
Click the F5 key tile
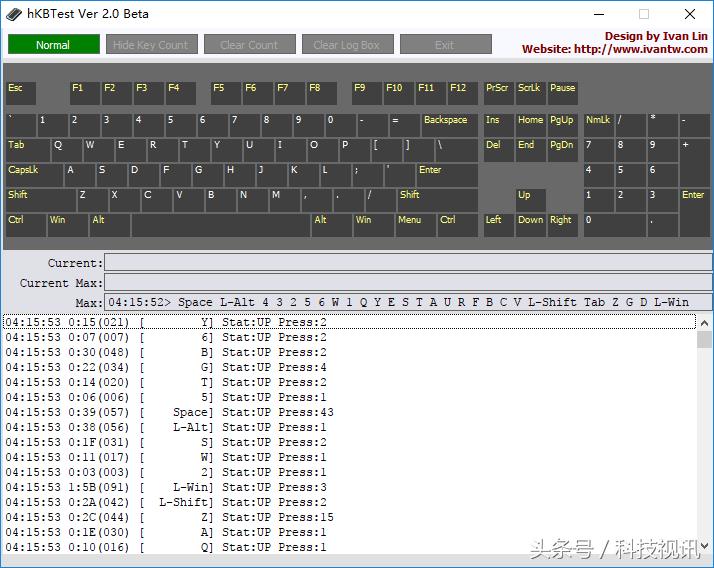click(226, 93)
